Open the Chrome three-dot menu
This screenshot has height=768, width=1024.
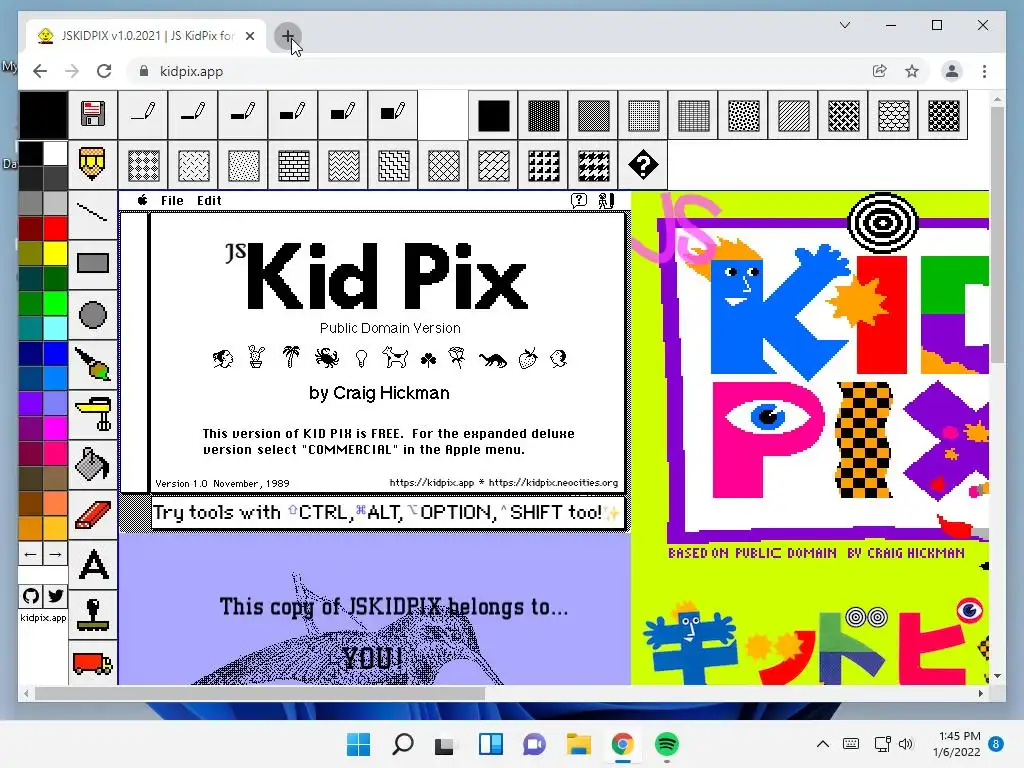coord(984,71)
